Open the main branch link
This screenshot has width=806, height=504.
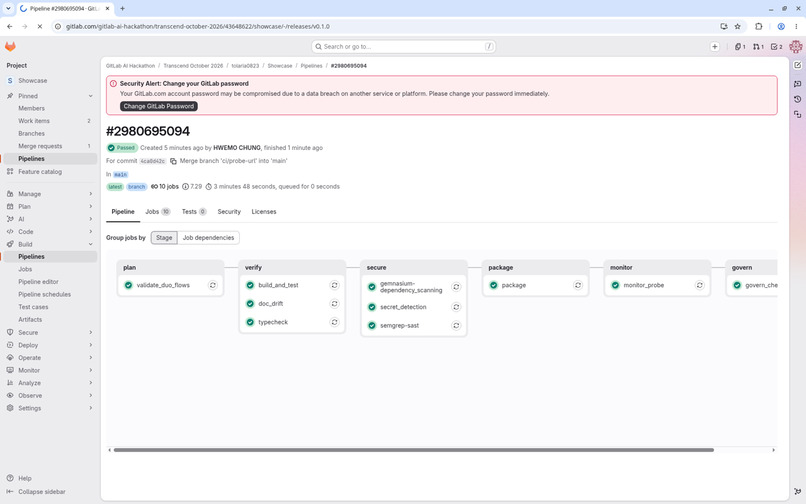tap(120, 174)
